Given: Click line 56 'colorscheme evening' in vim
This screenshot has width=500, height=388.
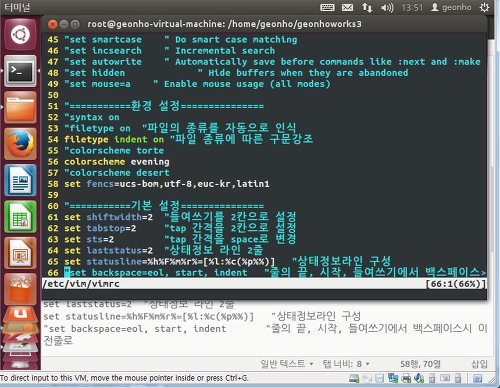Looking at the screenshot, I should coord(117,162).
